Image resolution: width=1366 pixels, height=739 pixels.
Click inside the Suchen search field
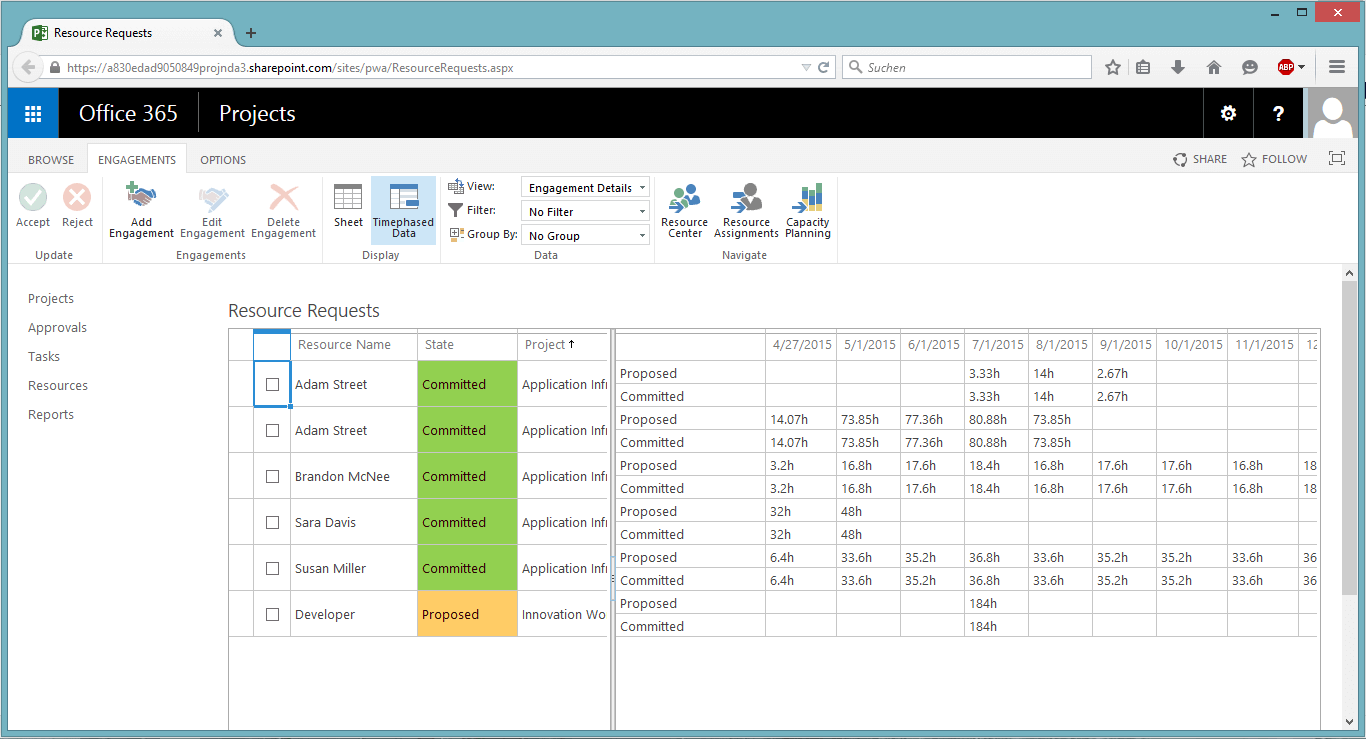click(965, 67)
